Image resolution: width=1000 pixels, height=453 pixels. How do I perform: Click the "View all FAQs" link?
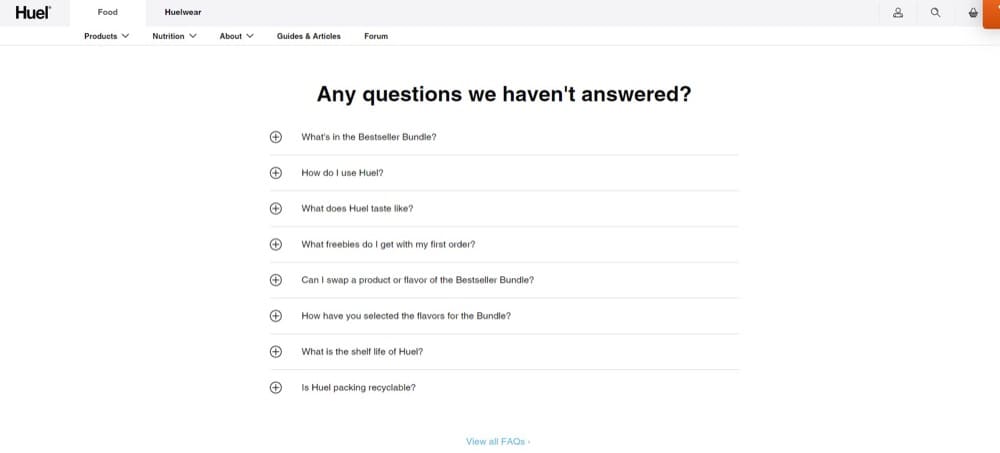[498, 442]
